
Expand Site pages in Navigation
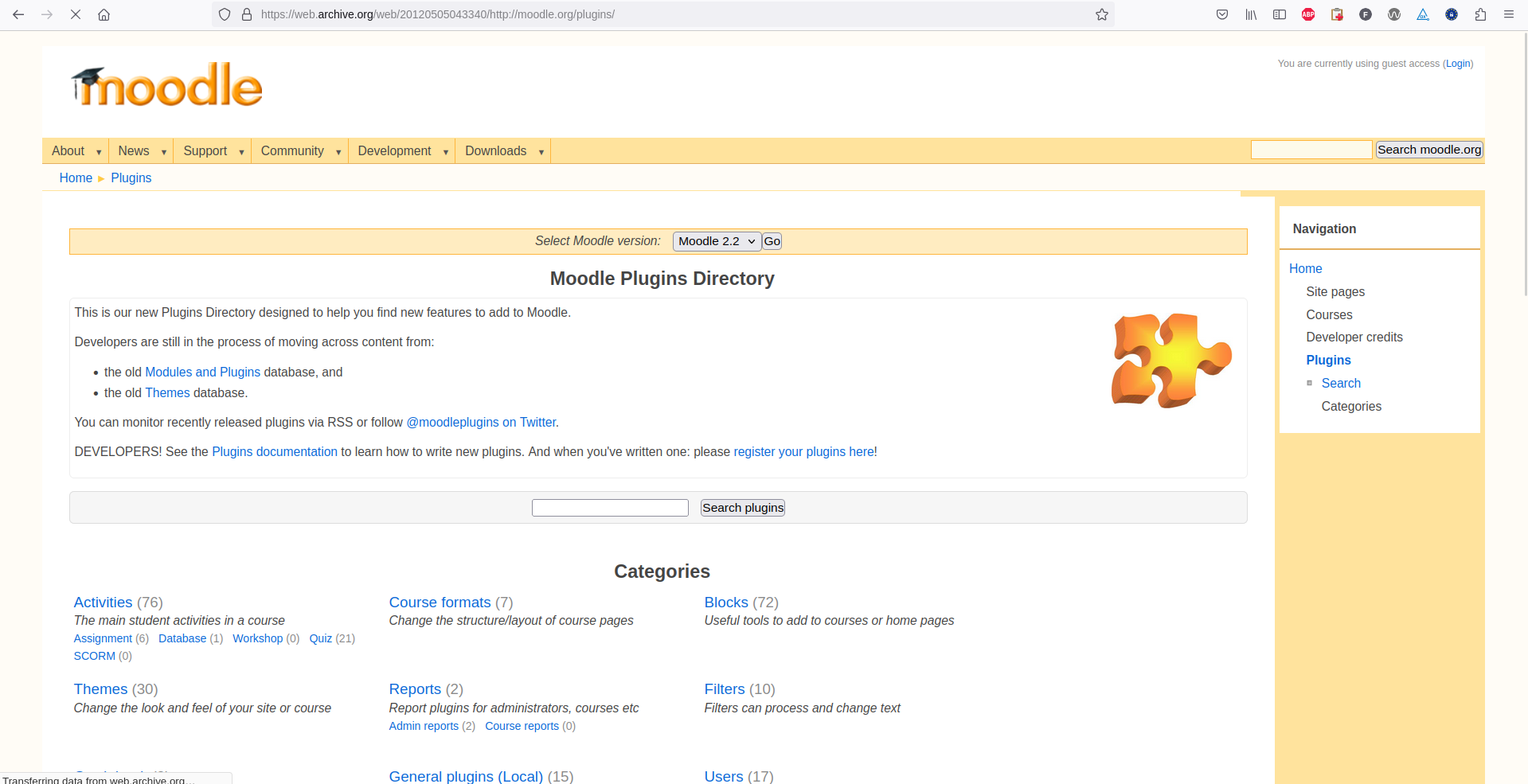1335,292
